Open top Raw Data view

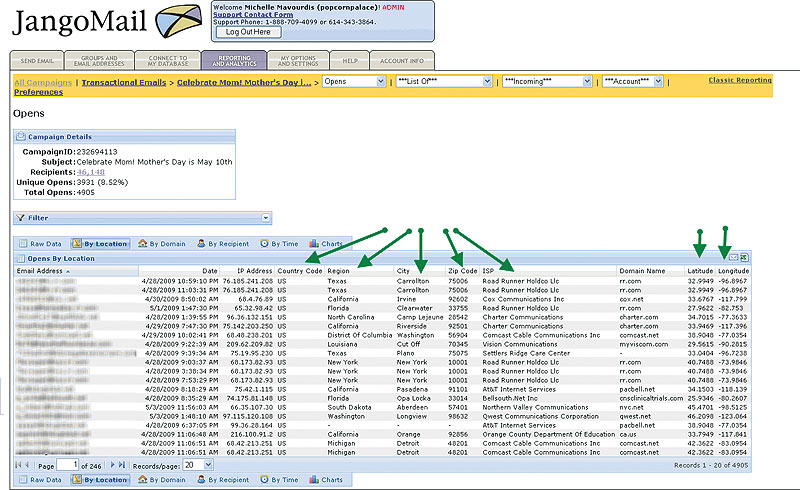click(40, 244)
